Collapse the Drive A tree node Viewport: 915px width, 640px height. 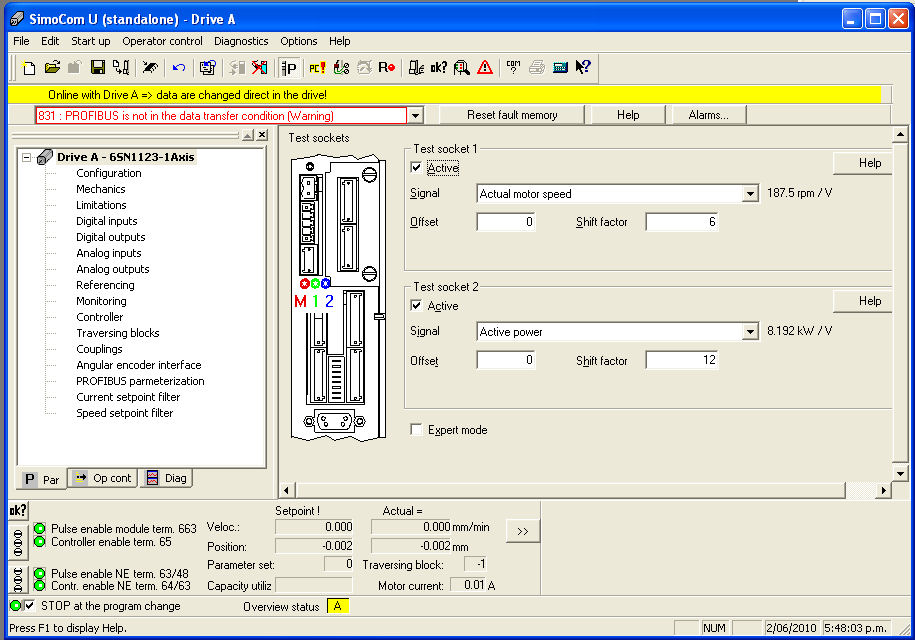[x=26, y=157]
